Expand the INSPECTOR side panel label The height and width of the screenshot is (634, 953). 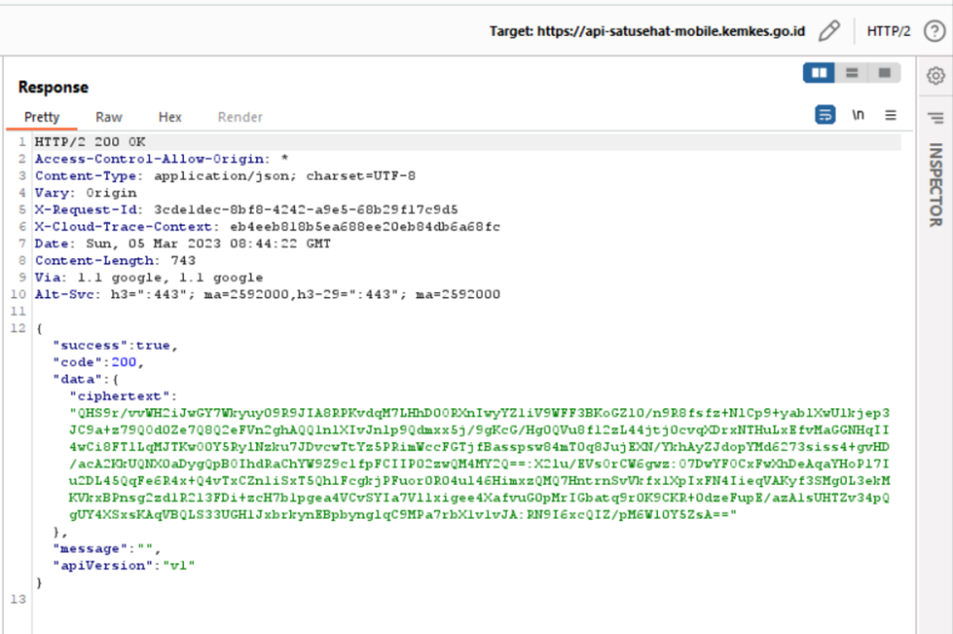pyautogui.click(x=936, y=185)
